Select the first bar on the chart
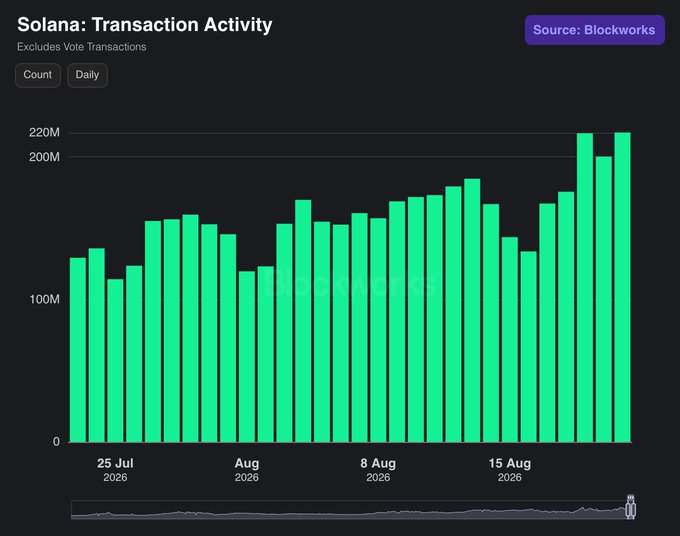Image resolution: width=680 pixels, height=536 pixels. click(x=78, y=350)
